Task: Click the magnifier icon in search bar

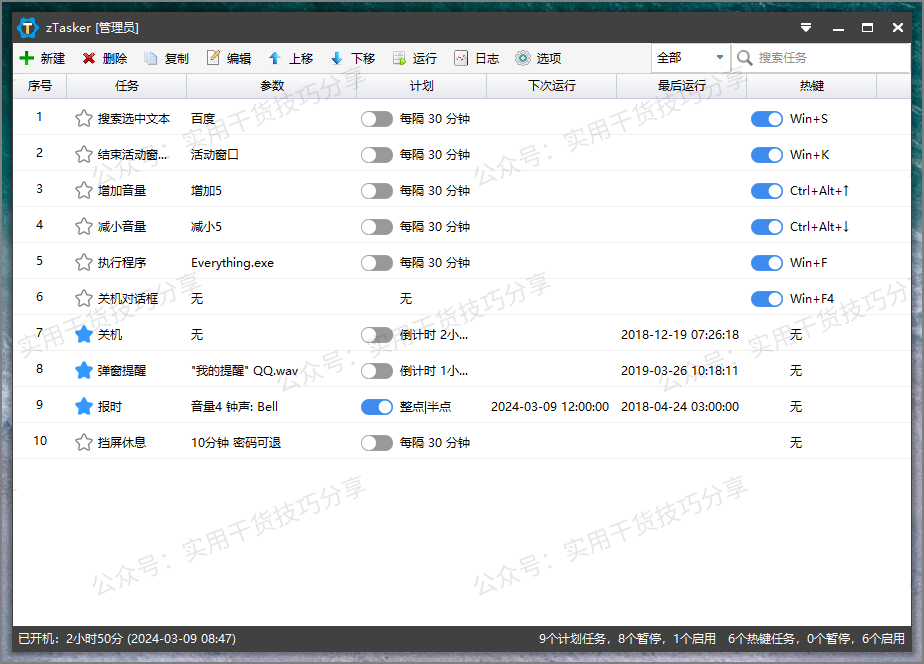Action: 744,58
